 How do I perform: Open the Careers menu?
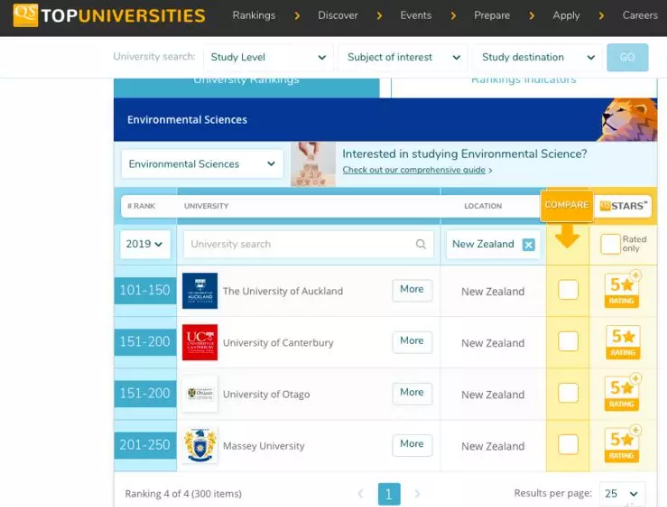640,15
